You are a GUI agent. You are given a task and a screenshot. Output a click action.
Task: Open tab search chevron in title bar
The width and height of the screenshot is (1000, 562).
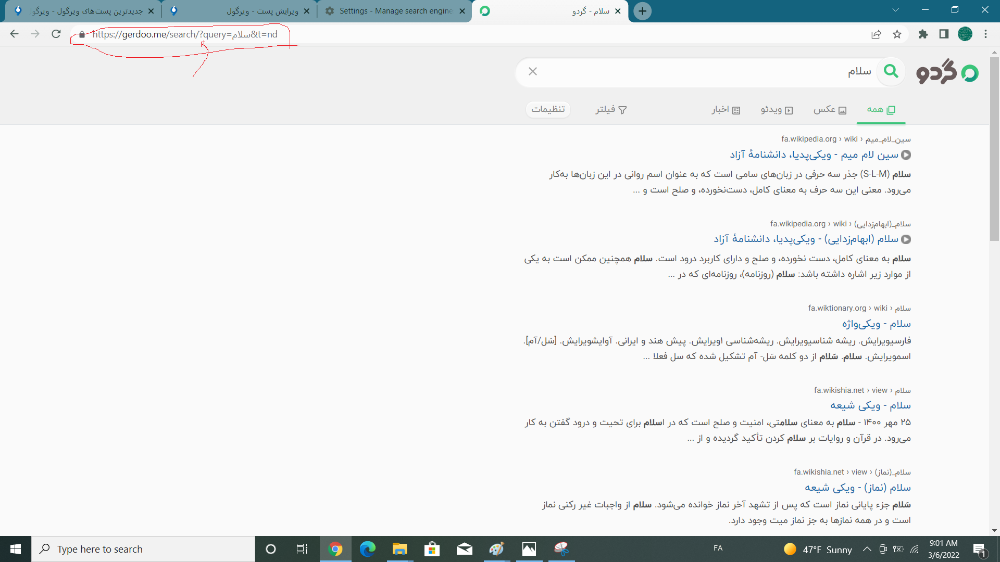[x=895, y=10]
